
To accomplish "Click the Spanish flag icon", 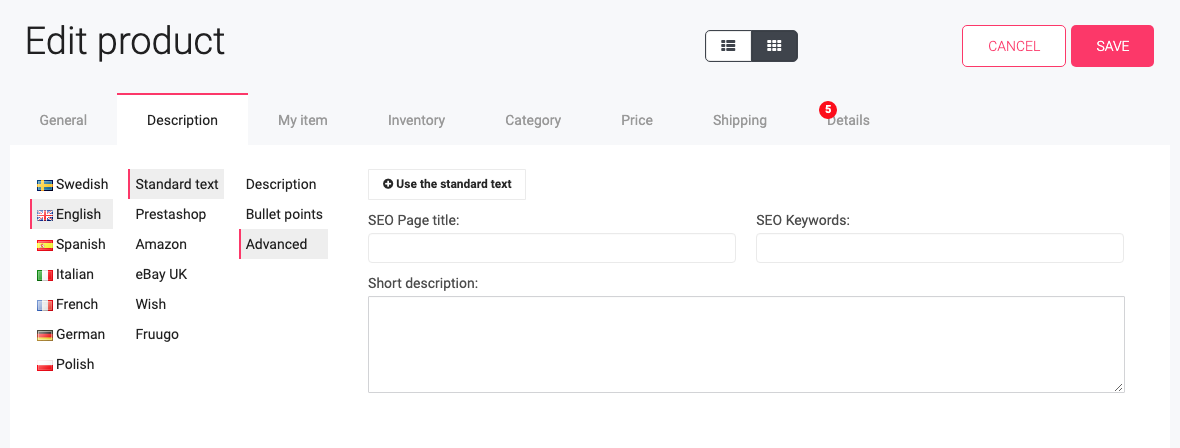I will click(x=44, y=245).
